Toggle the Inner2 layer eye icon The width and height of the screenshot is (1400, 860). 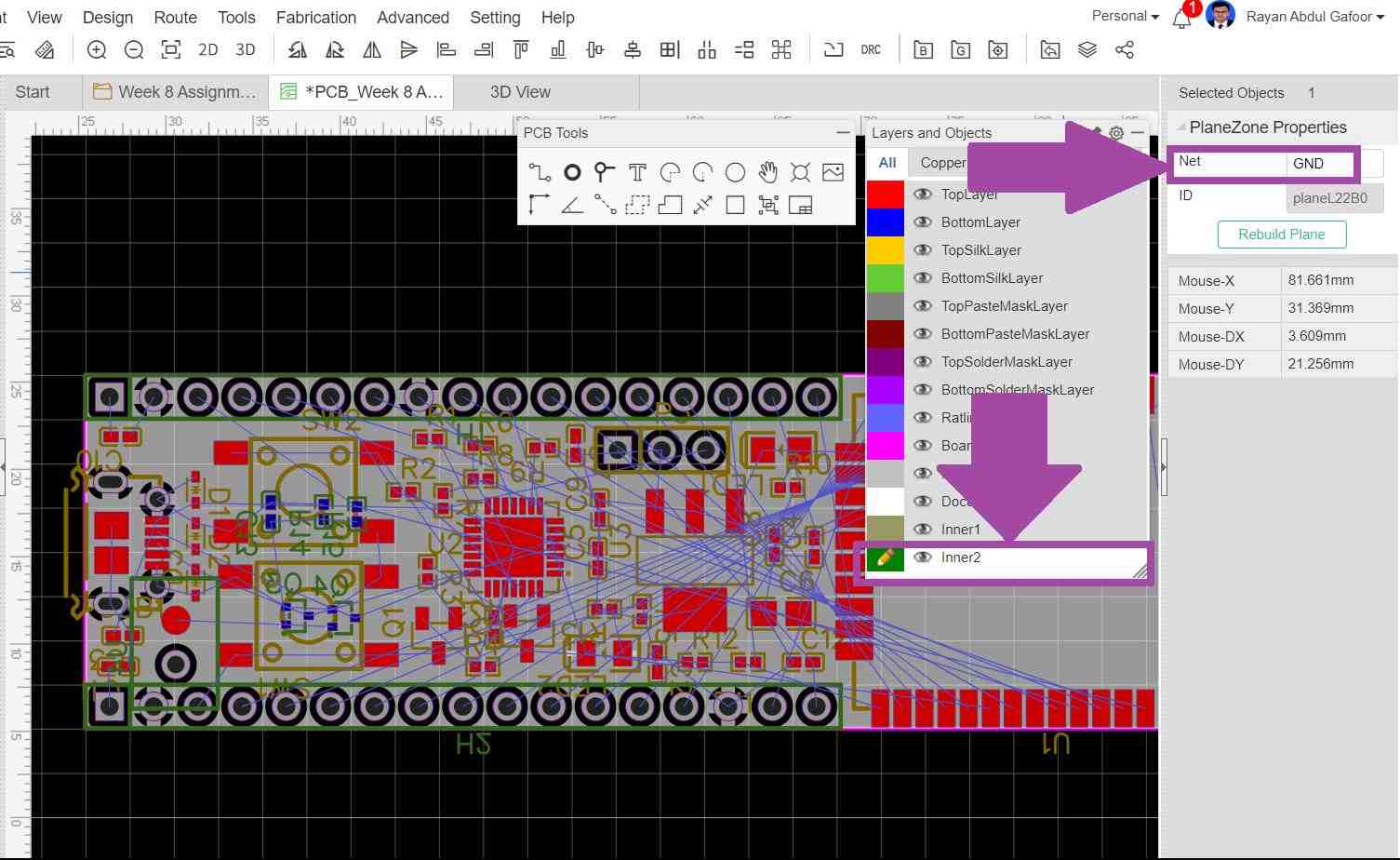coord(923,558)
